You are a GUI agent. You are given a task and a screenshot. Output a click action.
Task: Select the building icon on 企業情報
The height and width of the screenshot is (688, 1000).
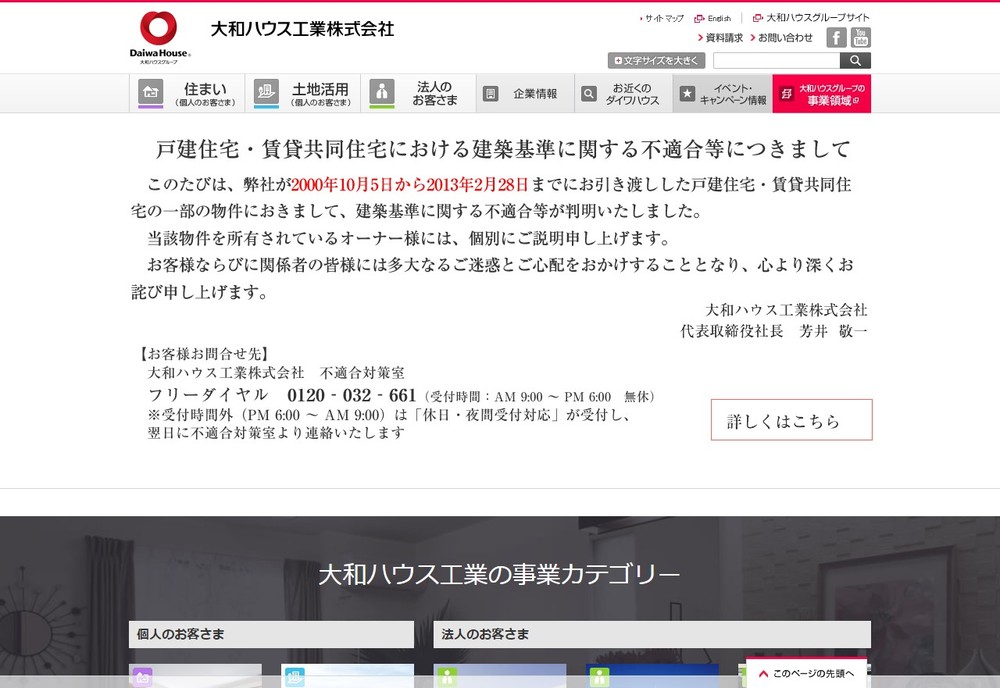490,92
